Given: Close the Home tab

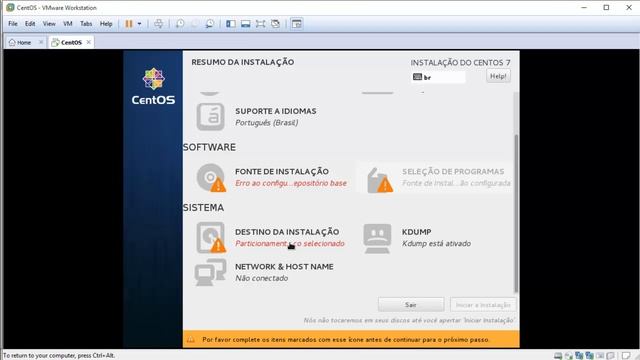Looking at the screenshot, I should (x=41, y=42).
